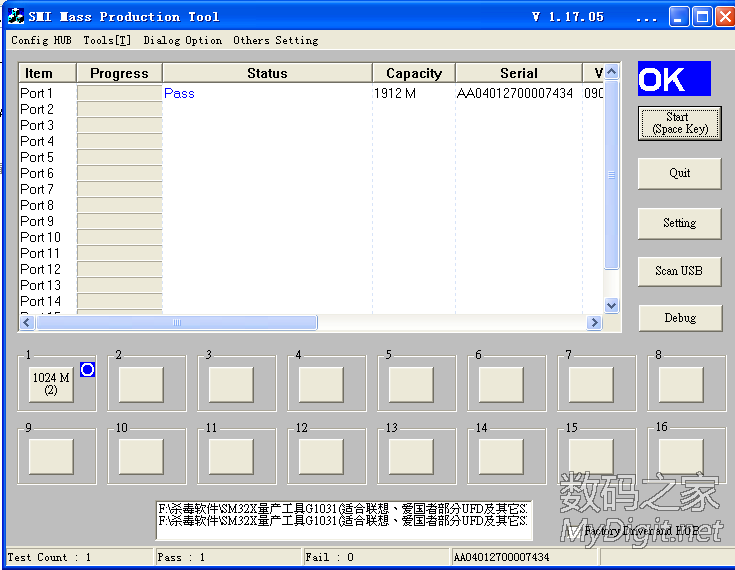This screenshot has width=735, height=570.
Task: Click the horizontal scrollbar left arrow
Action: tap(27, 322)
